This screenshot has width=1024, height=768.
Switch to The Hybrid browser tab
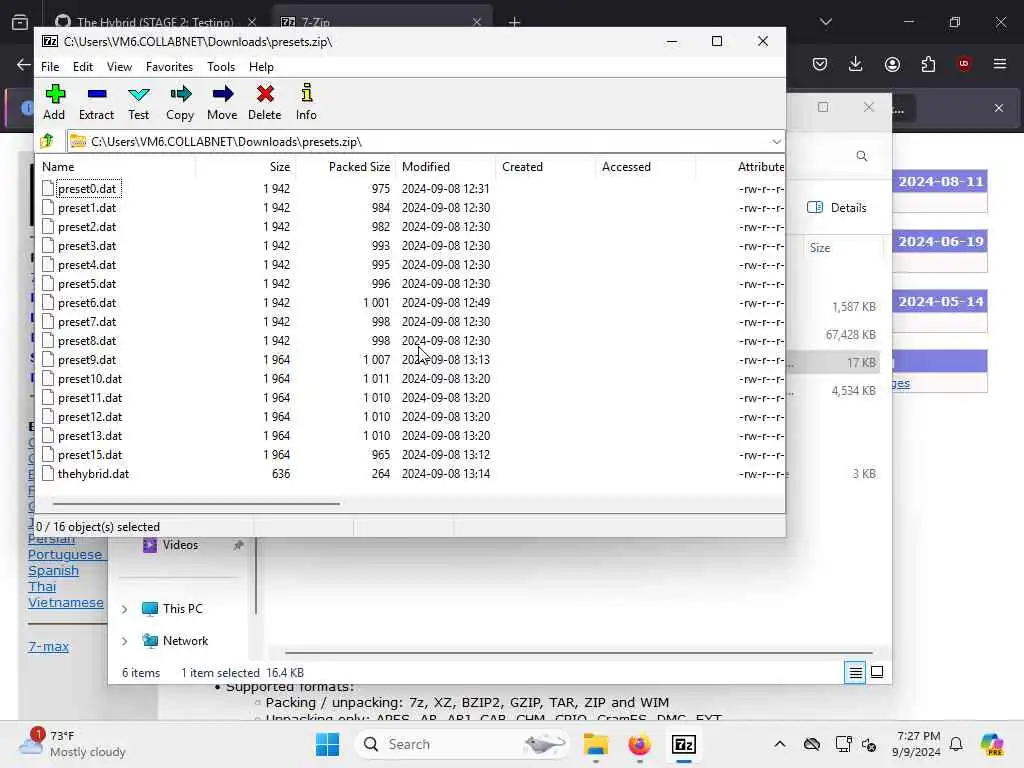pyautogui.click(x=154, y=22)
